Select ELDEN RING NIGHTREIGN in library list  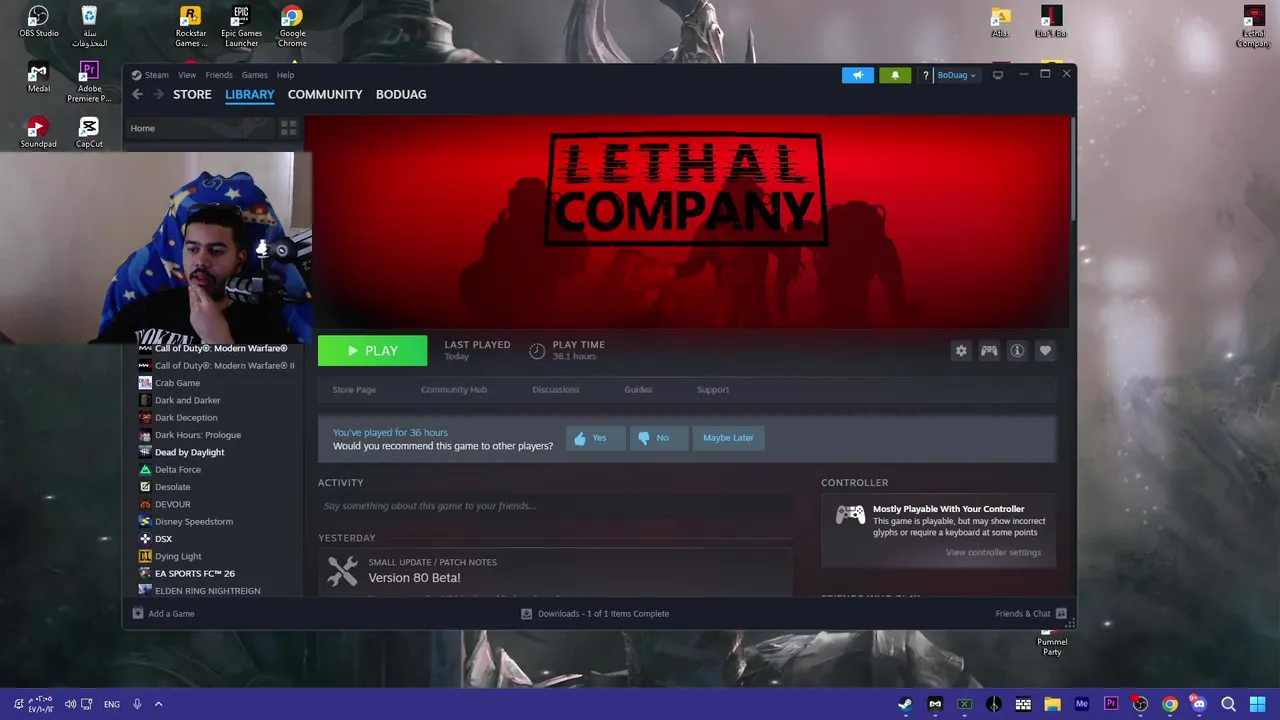click(207, 591)
